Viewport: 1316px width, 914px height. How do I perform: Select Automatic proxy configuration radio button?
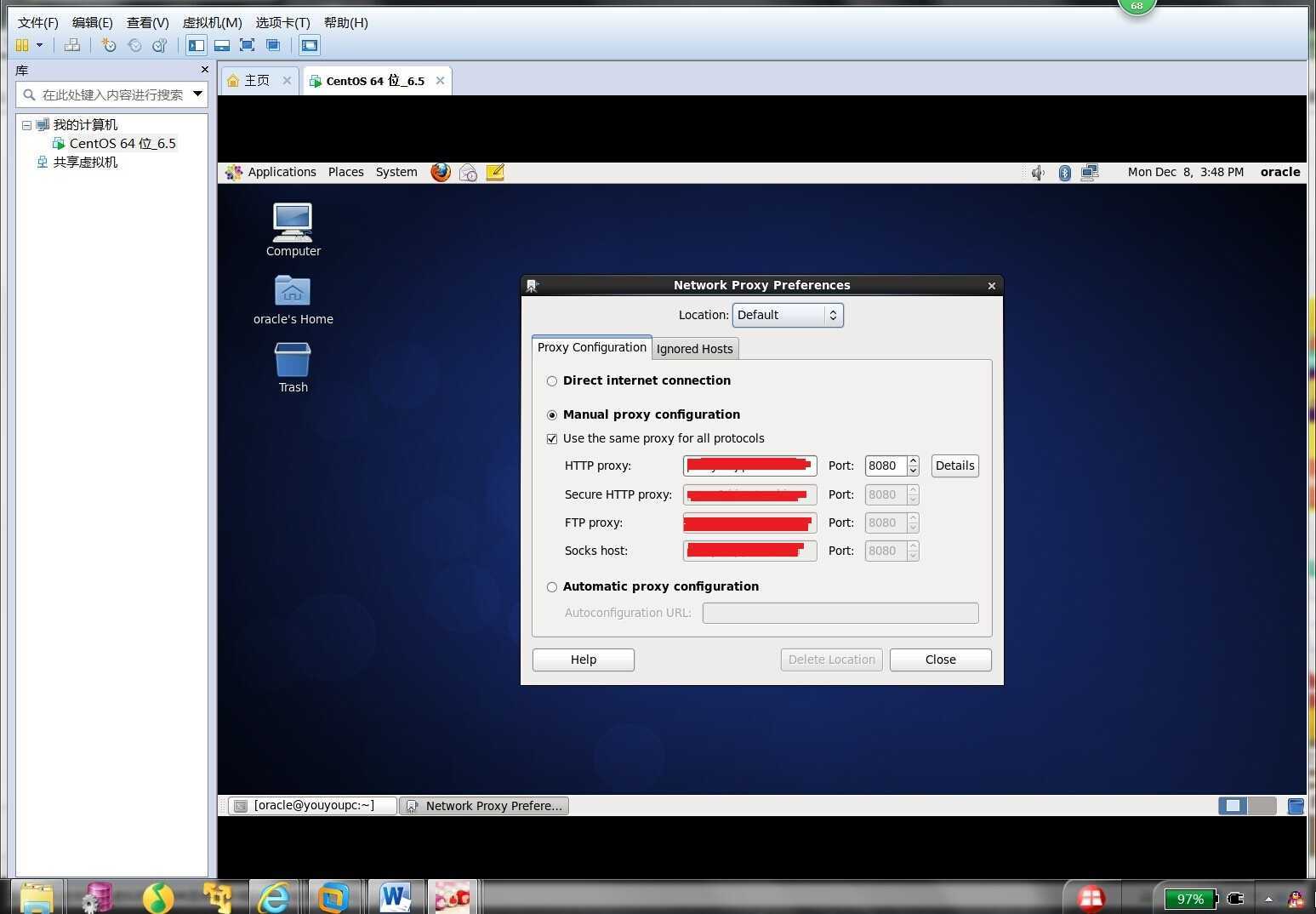pyautogui.click(x=552, y=587)
